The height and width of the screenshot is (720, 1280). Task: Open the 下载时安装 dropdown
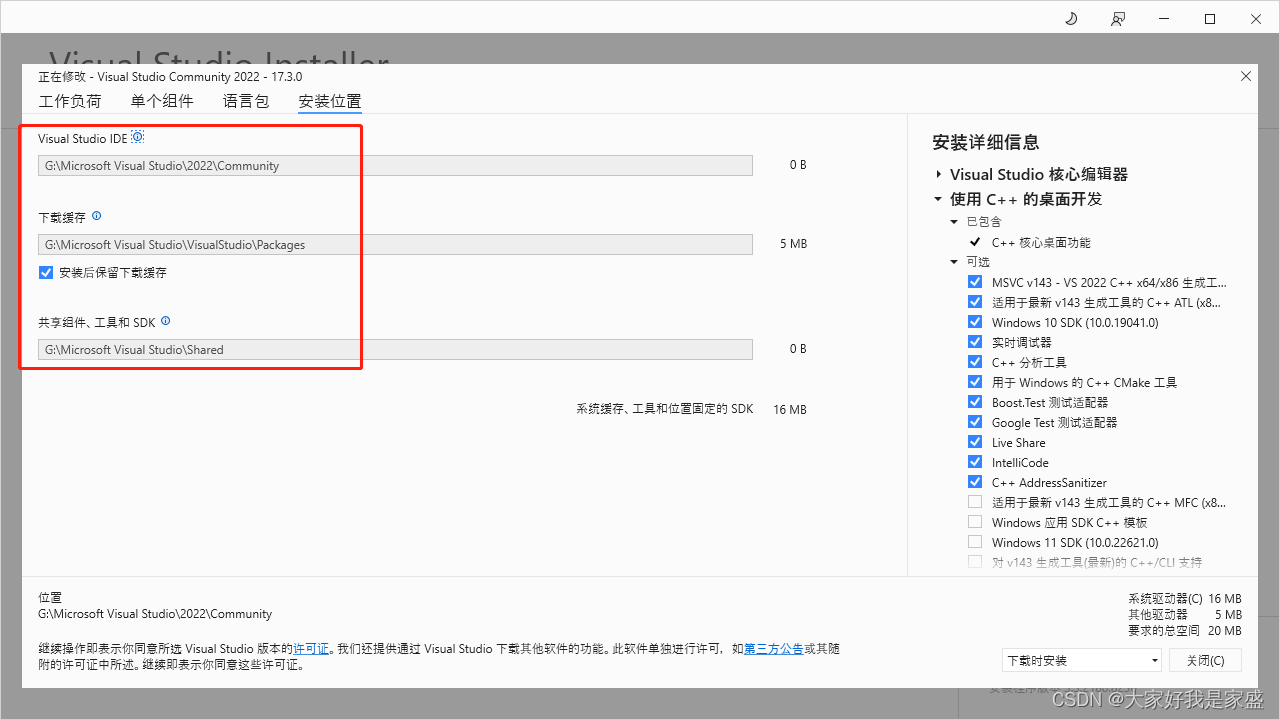[1082, 660]
